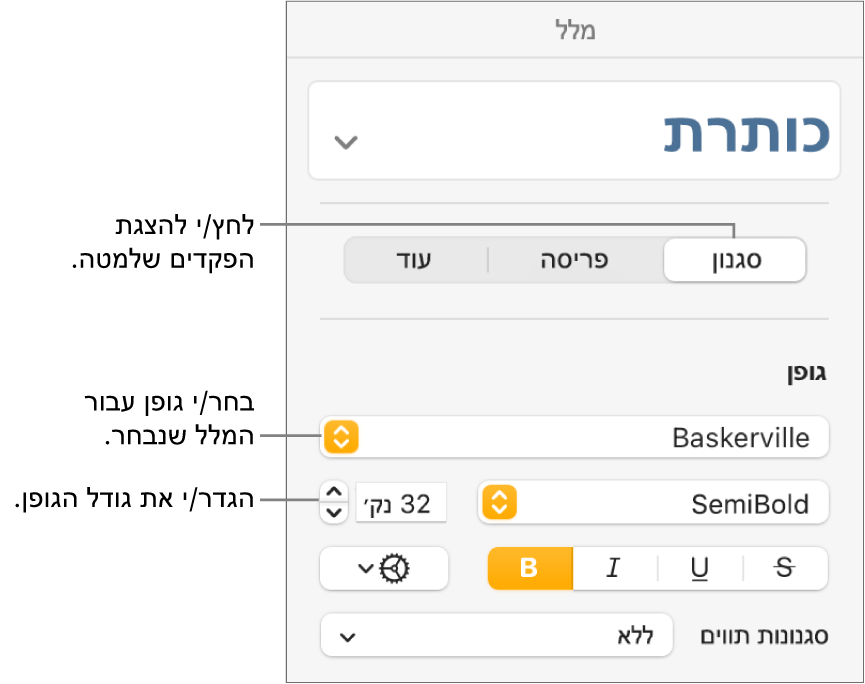Open the Baskerville font popup arrows

[341, 437]
